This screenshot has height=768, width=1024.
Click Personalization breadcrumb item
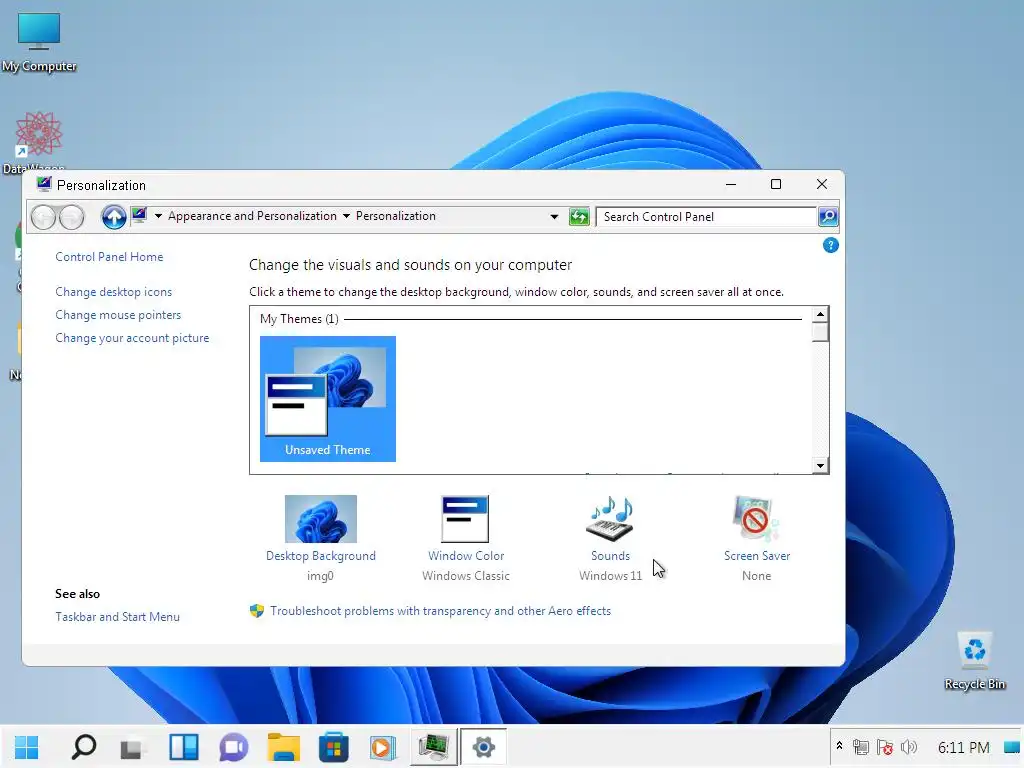396,216
